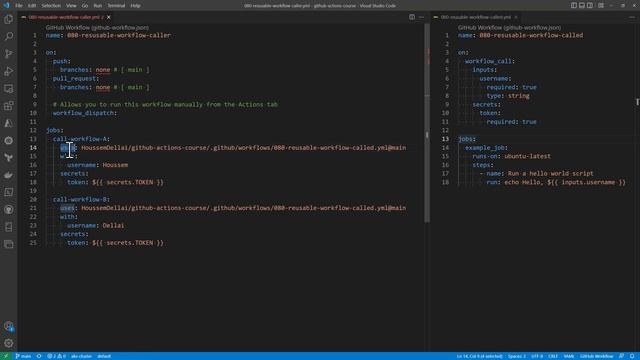
Task: Open the Edit menu
Action: coord(32,6)
